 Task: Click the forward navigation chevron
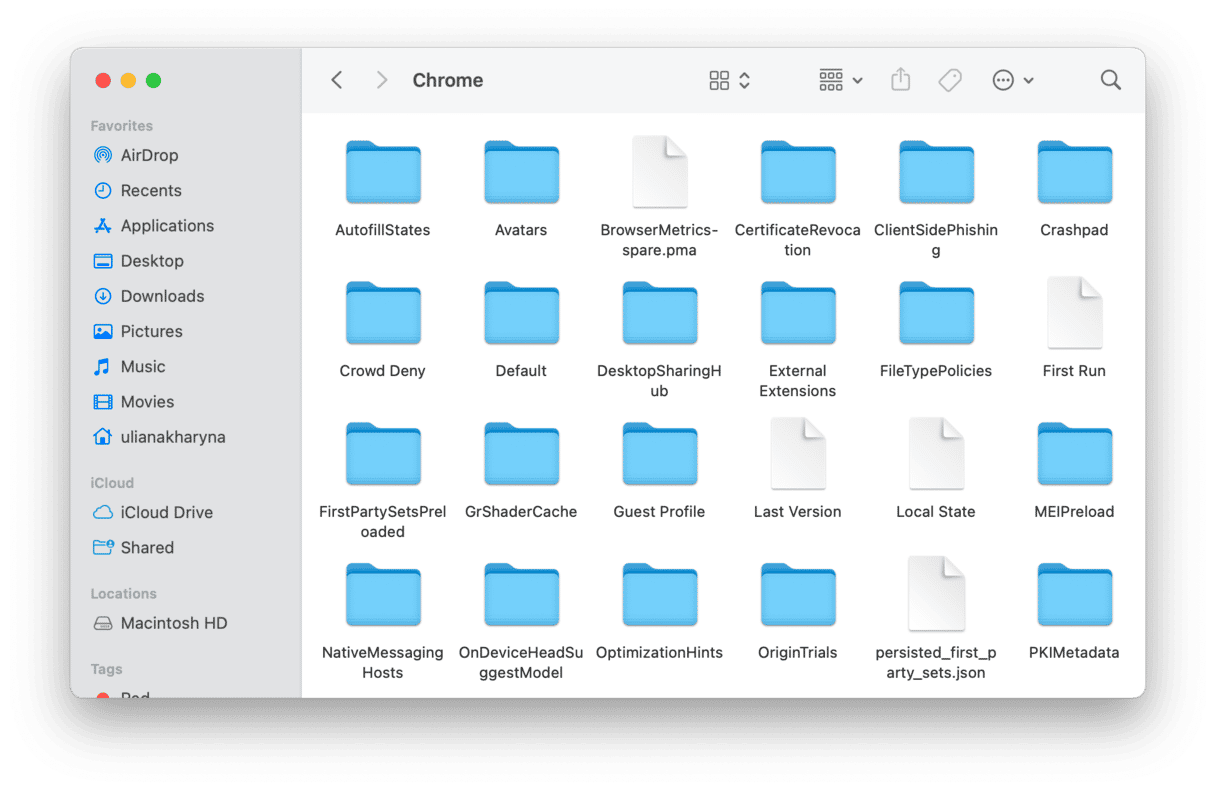[381, 80]
